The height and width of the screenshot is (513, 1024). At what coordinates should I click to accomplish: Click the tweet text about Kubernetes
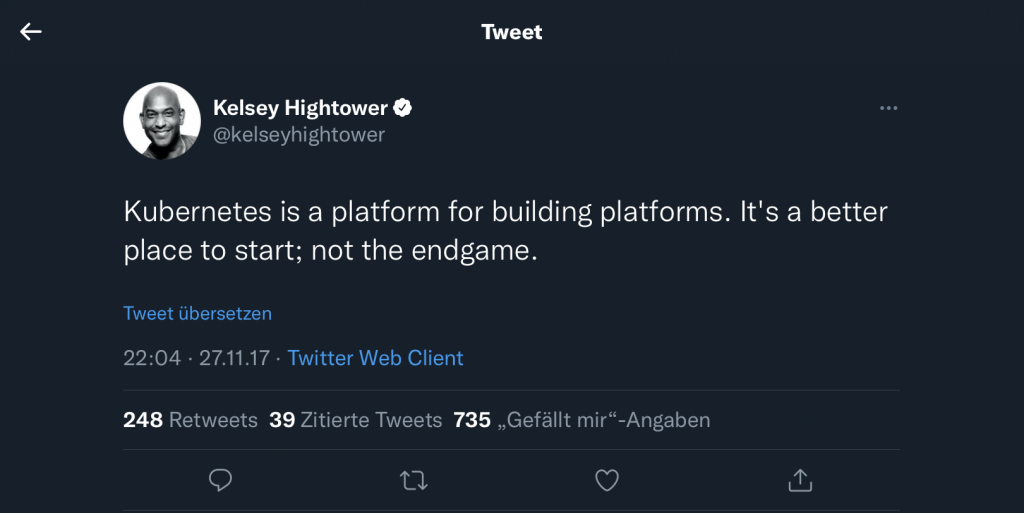pyautogui.click(x=505, y=231)
